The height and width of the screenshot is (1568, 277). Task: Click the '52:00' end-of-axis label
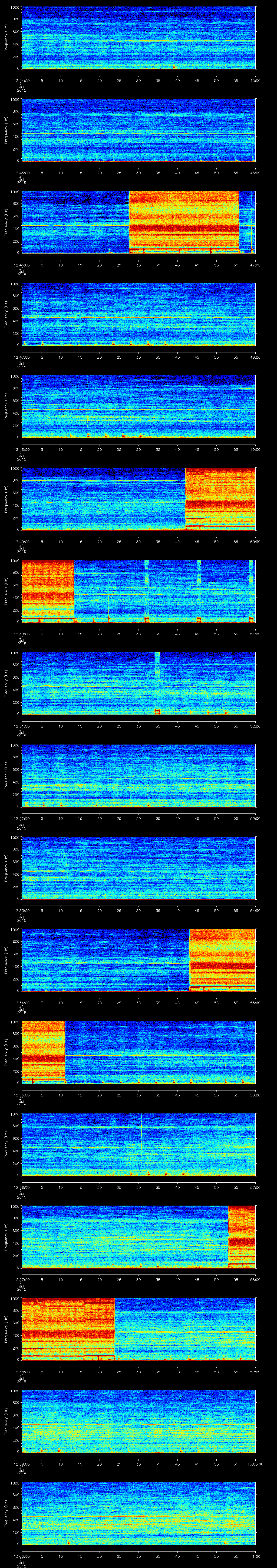256,726
